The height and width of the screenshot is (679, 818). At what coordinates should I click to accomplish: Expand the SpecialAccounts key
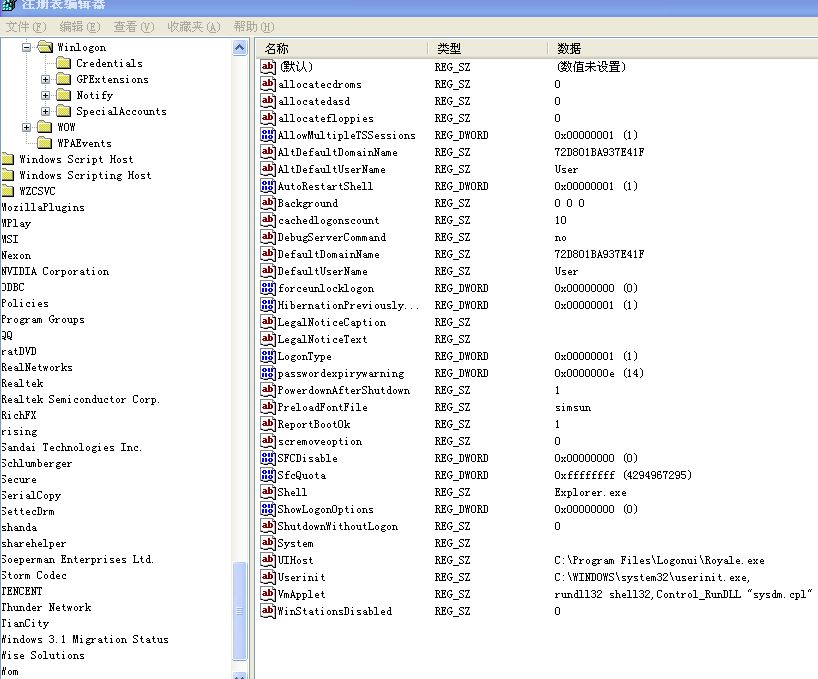[x=45, y=111]
